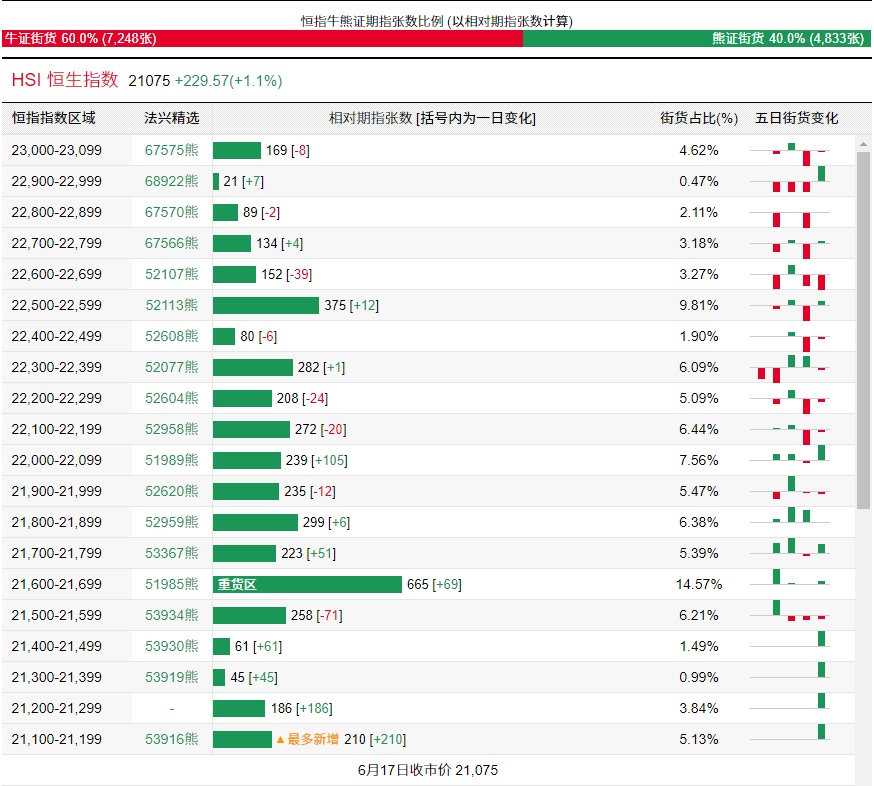Screen dimensions: 874x786
Task: Click the 最多新增 label
Action: [x=308, y=739]
